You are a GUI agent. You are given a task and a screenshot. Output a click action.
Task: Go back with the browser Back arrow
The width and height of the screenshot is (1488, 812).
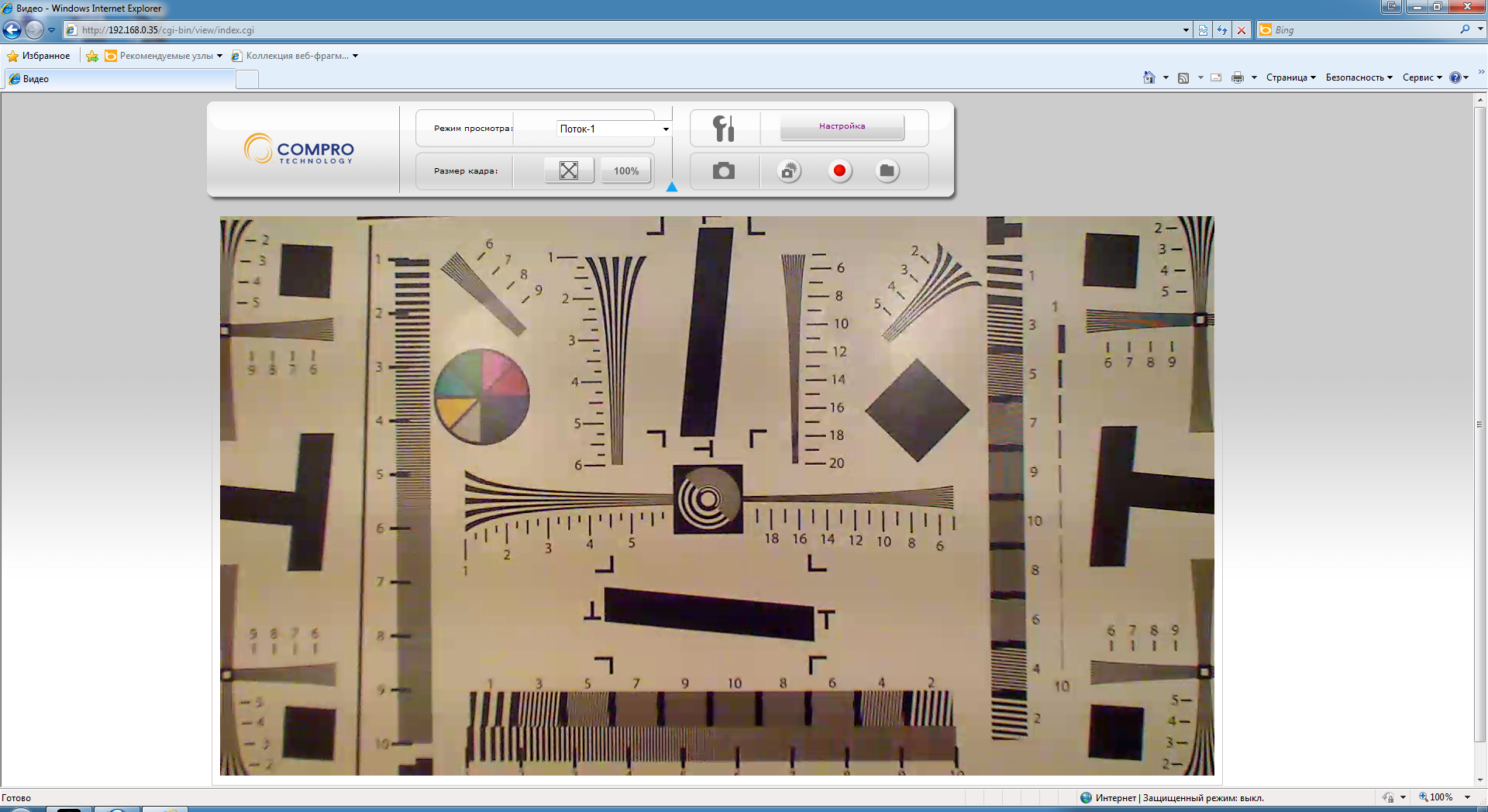pos(12,29)
